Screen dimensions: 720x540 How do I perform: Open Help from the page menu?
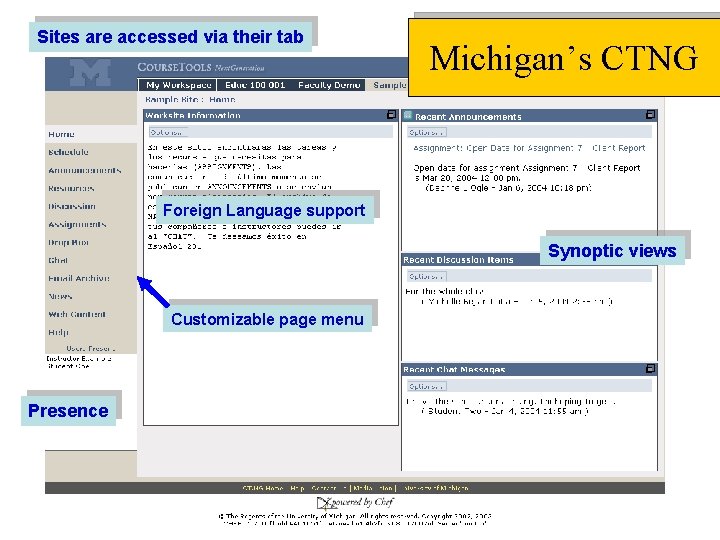[58, 332]
